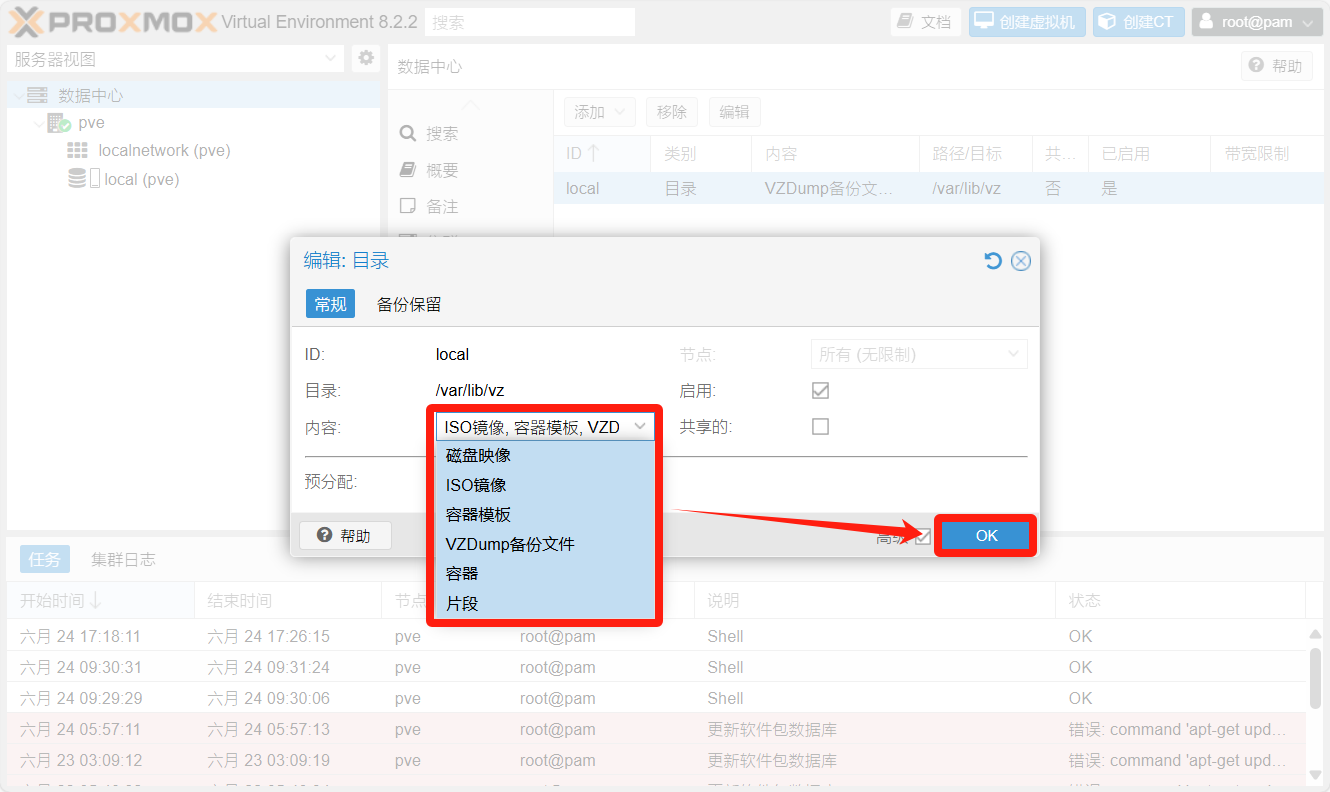
Task: Click 创建虚拟机 to create a VM
Action: click(1027, 22)
